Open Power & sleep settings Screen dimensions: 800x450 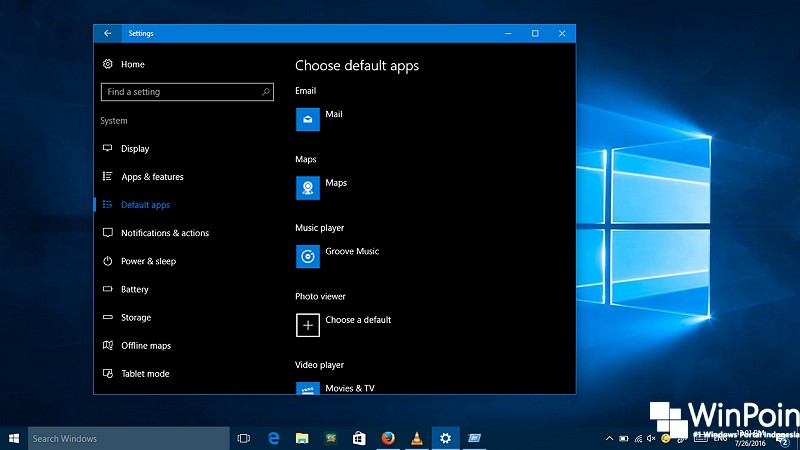(x=148, y=261)
